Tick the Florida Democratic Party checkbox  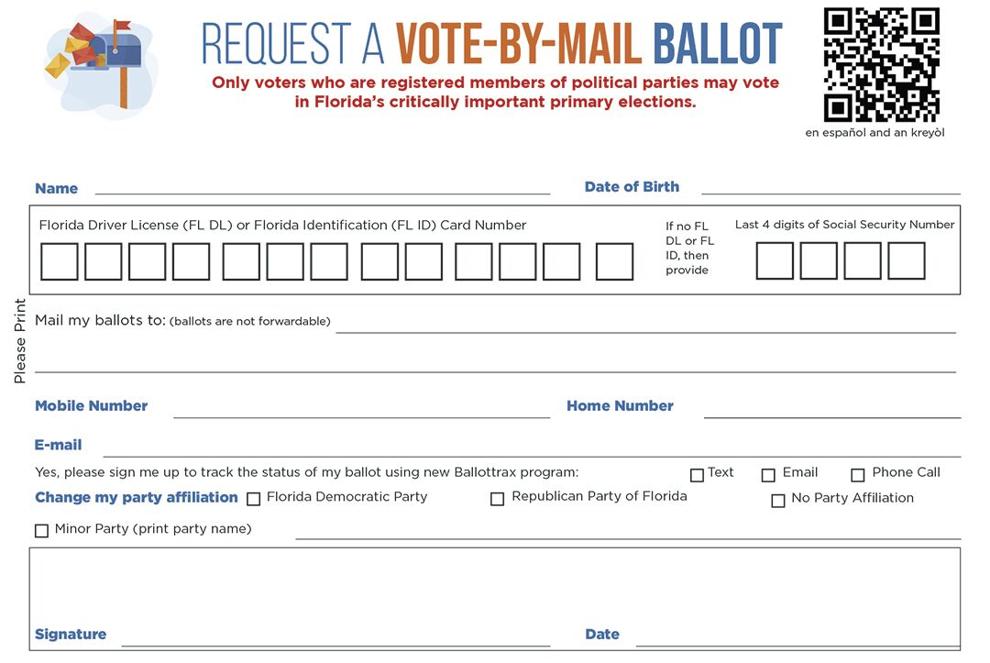[253, 499]
